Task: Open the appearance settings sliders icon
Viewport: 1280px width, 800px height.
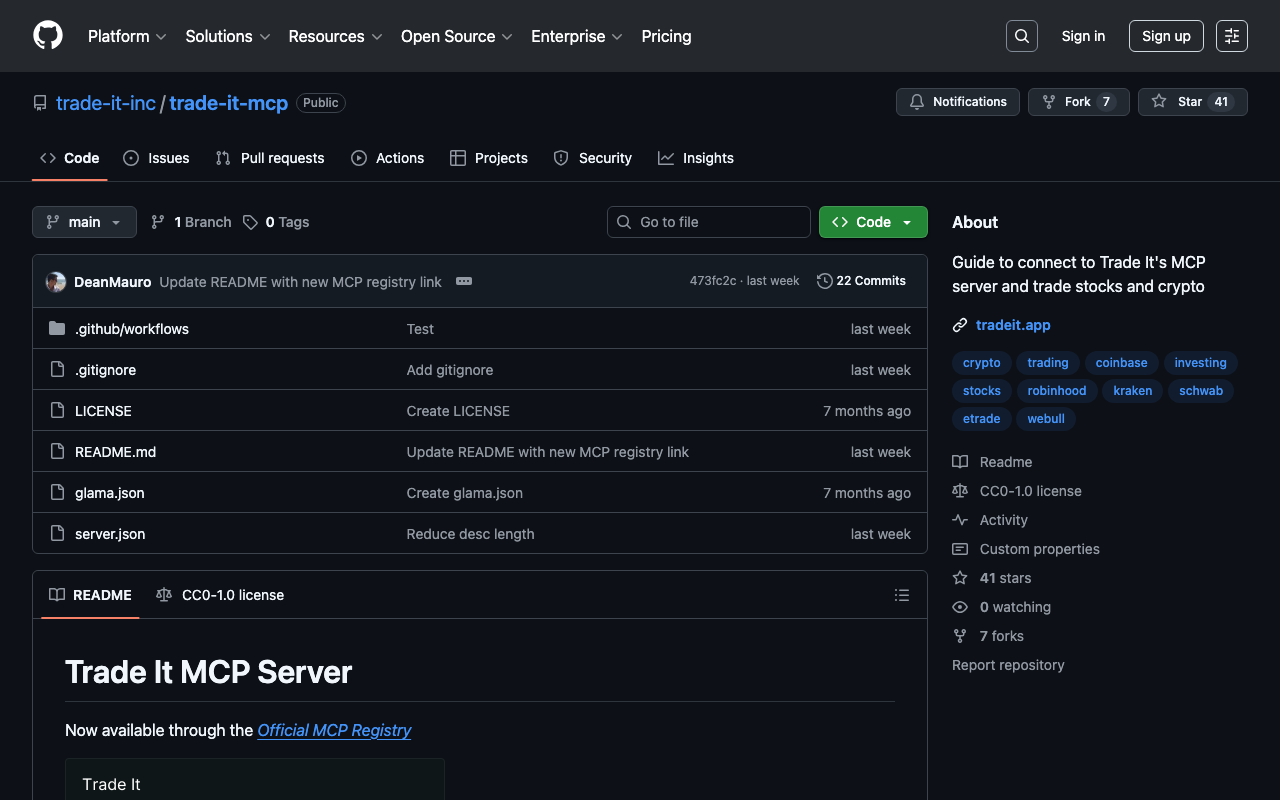Action: [x=1231, y=36]
